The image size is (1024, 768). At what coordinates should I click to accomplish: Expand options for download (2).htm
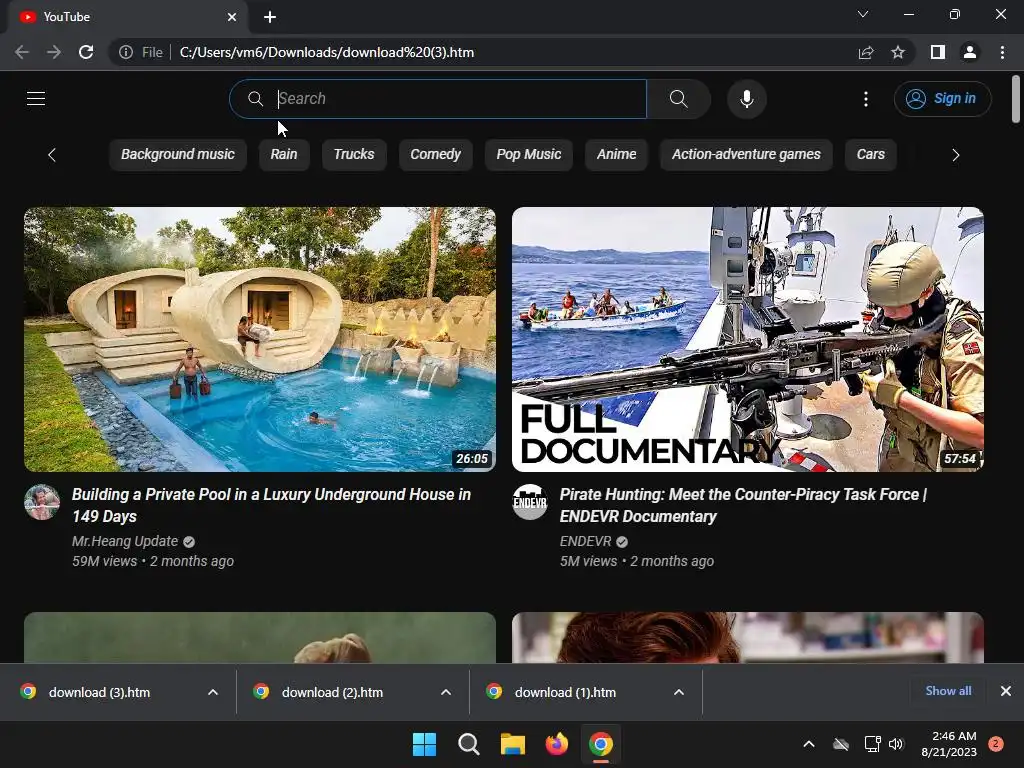(x=446, y=692)
